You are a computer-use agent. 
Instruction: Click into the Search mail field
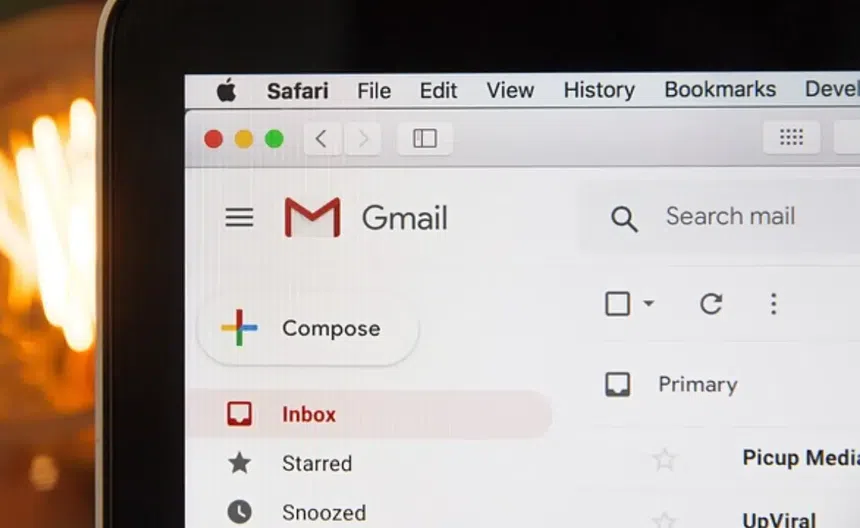pos(740,216)
